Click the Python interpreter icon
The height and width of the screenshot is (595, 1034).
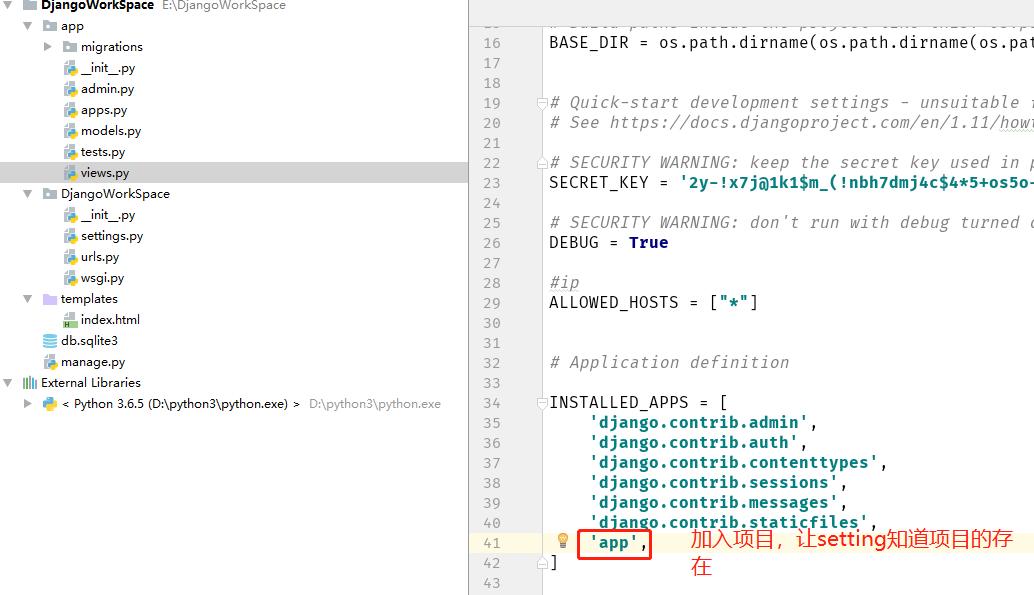click(x=49, y=404)
